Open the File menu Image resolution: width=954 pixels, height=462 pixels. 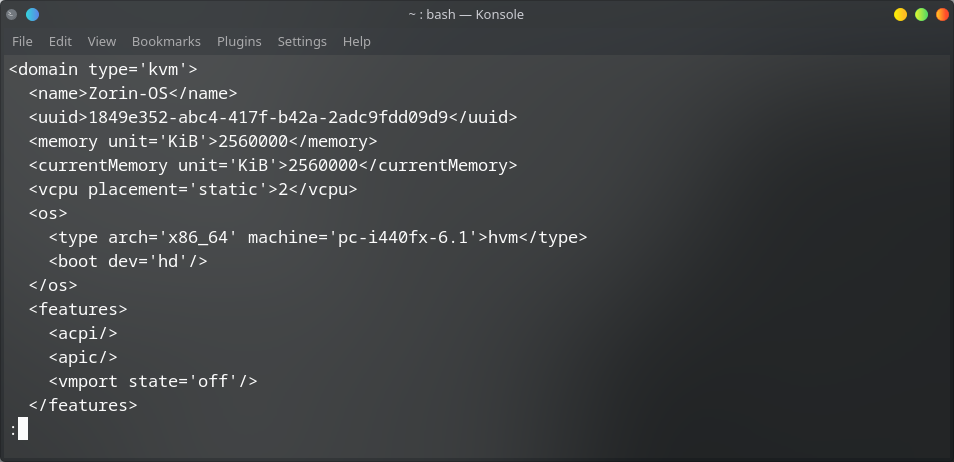[x=22, y=42]
